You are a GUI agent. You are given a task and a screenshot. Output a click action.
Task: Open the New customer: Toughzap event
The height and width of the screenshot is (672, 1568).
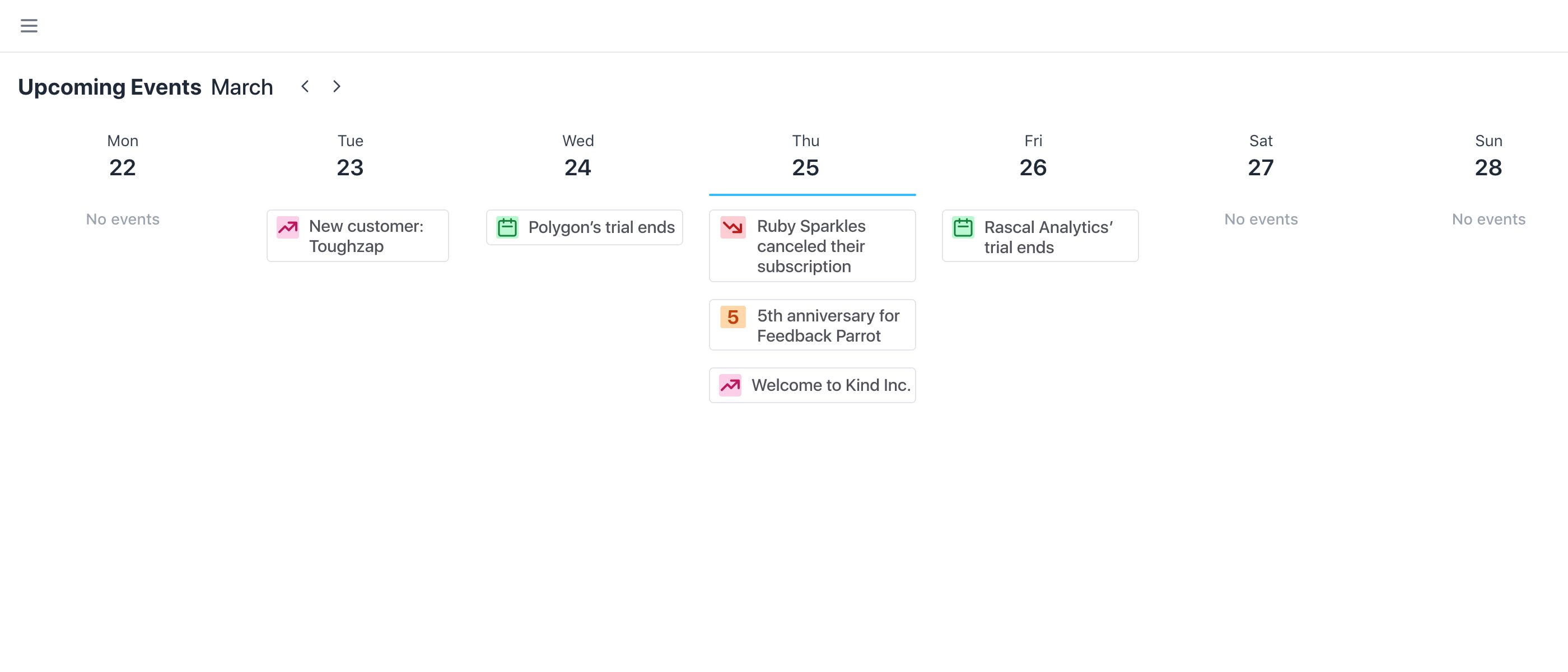click(365, 236)
